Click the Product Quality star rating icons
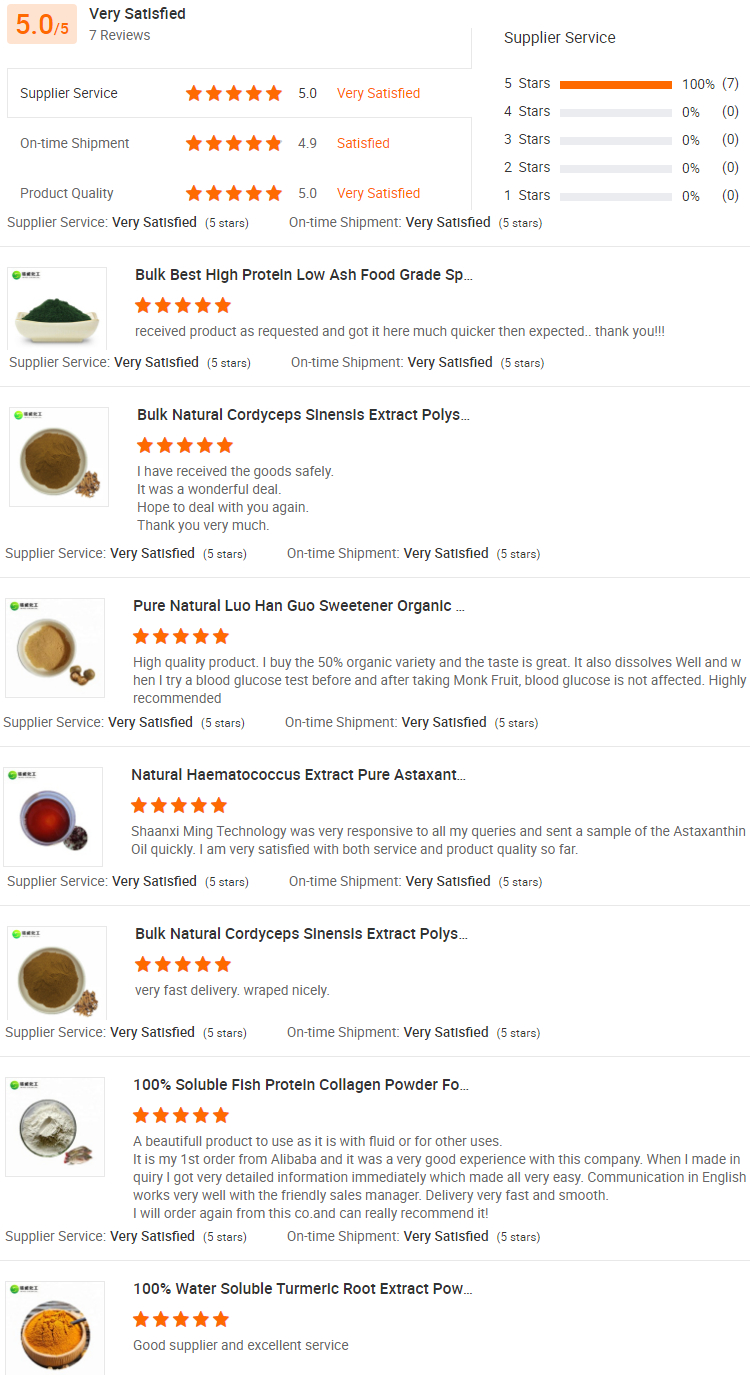750x1375 pixels. coord(233,193)
